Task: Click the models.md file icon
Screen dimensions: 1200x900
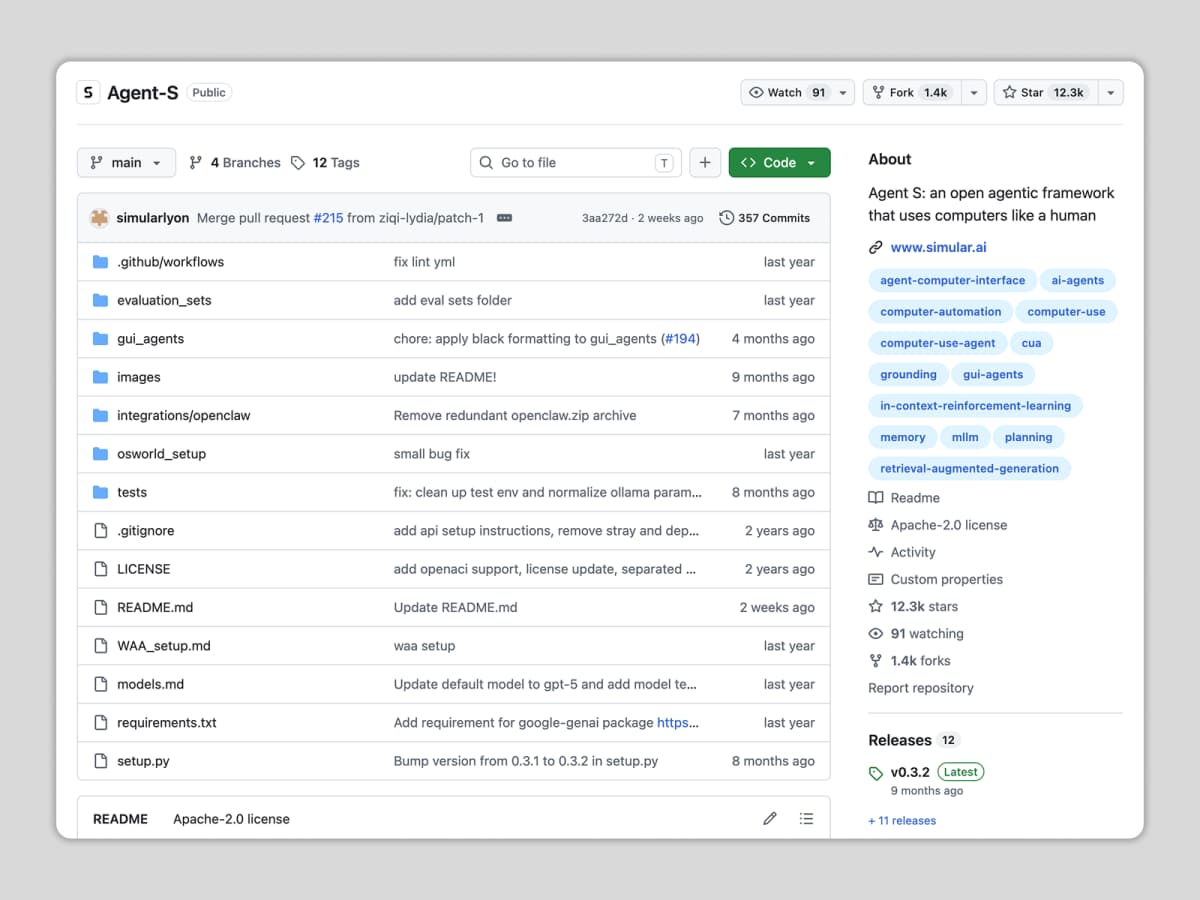Action: 100,684
